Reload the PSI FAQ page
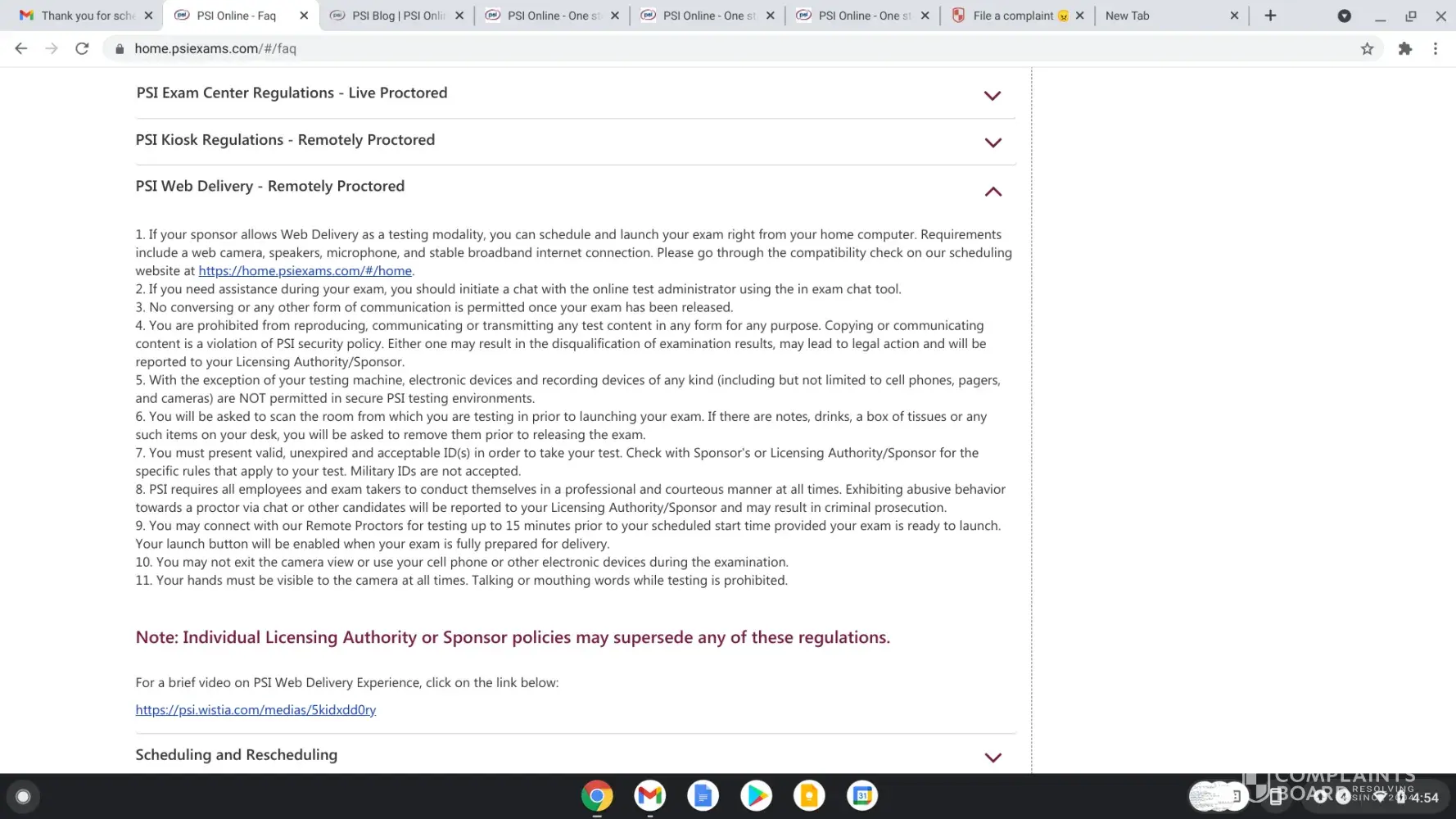The height and width of the screenshot is (819, 1456). click(82, 48)
